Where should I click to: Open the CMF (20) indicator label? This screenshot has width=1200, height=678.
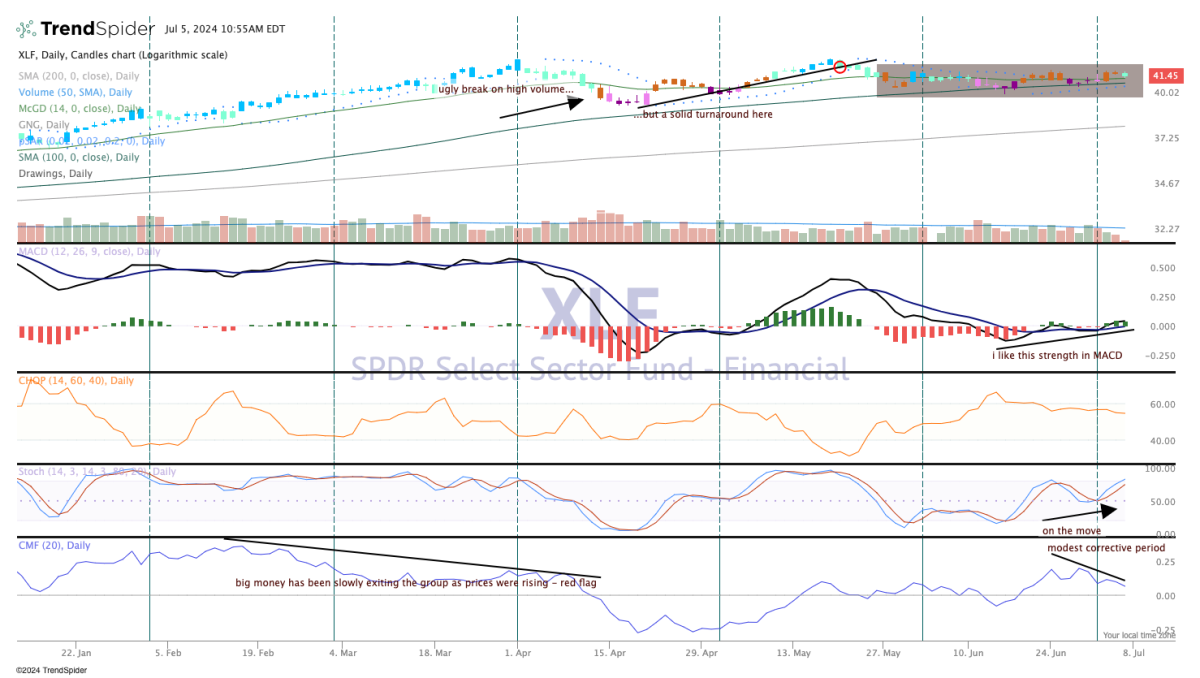point(54,545)
